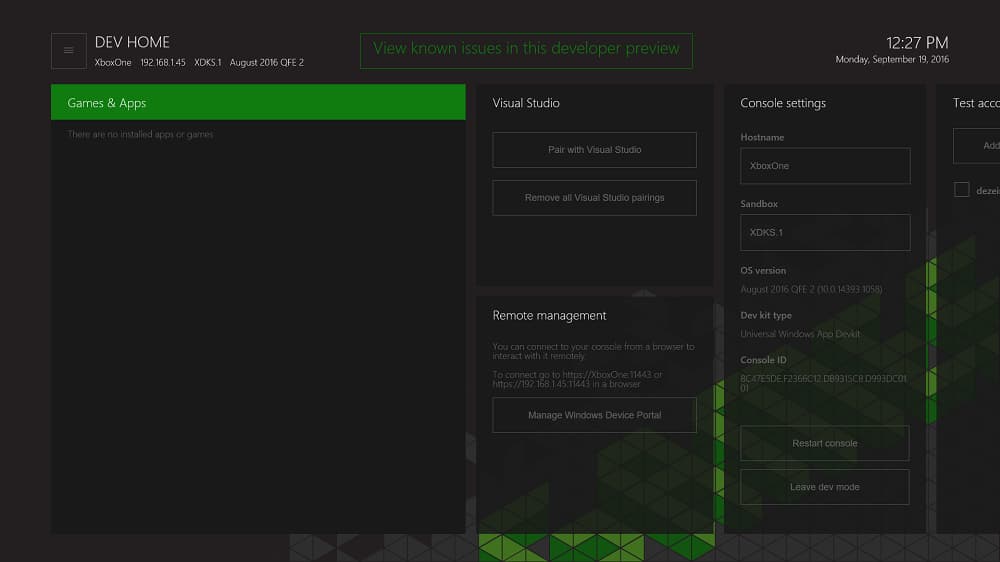Click the Console ID value text
Screen dimensions: 1000x562
[x=822, y=383]
